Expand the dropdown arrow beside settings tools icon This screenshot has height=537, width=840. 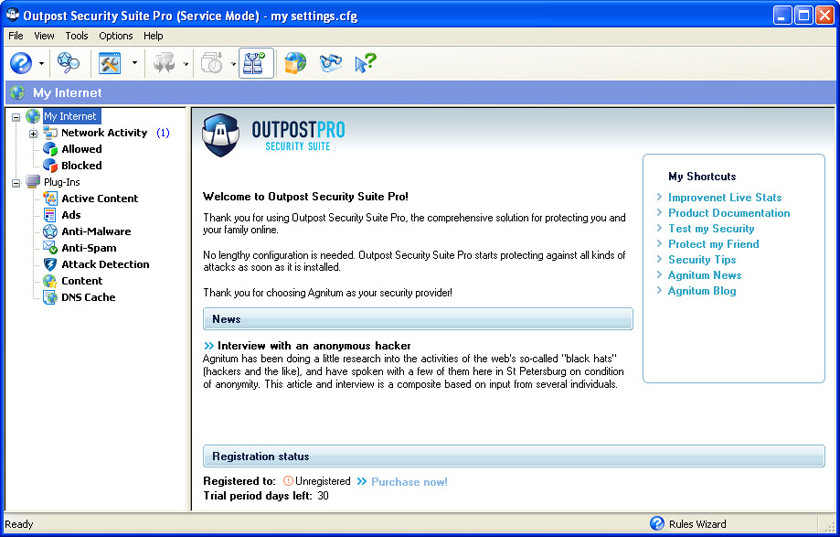134,63
